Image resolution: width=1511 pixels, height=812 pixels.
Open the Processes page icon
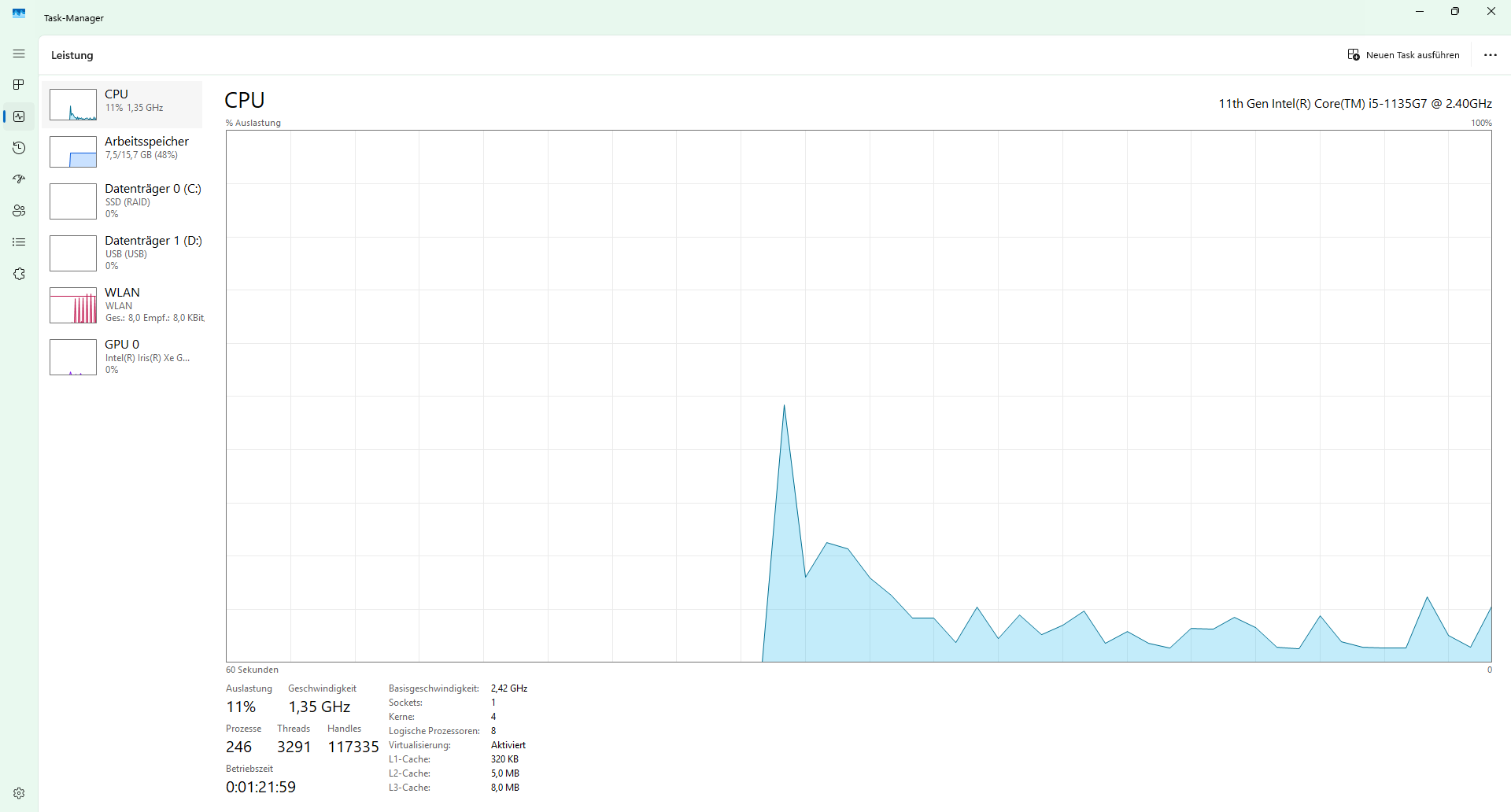coord(19,85)
